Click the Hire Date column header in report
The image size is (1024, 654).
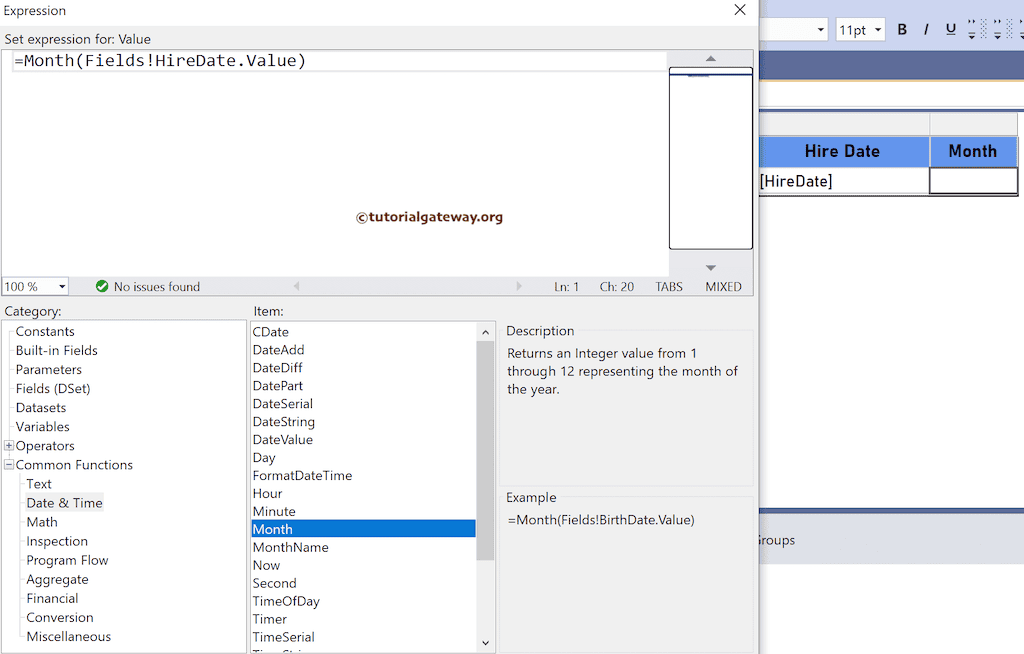click(x=844, y=152)
